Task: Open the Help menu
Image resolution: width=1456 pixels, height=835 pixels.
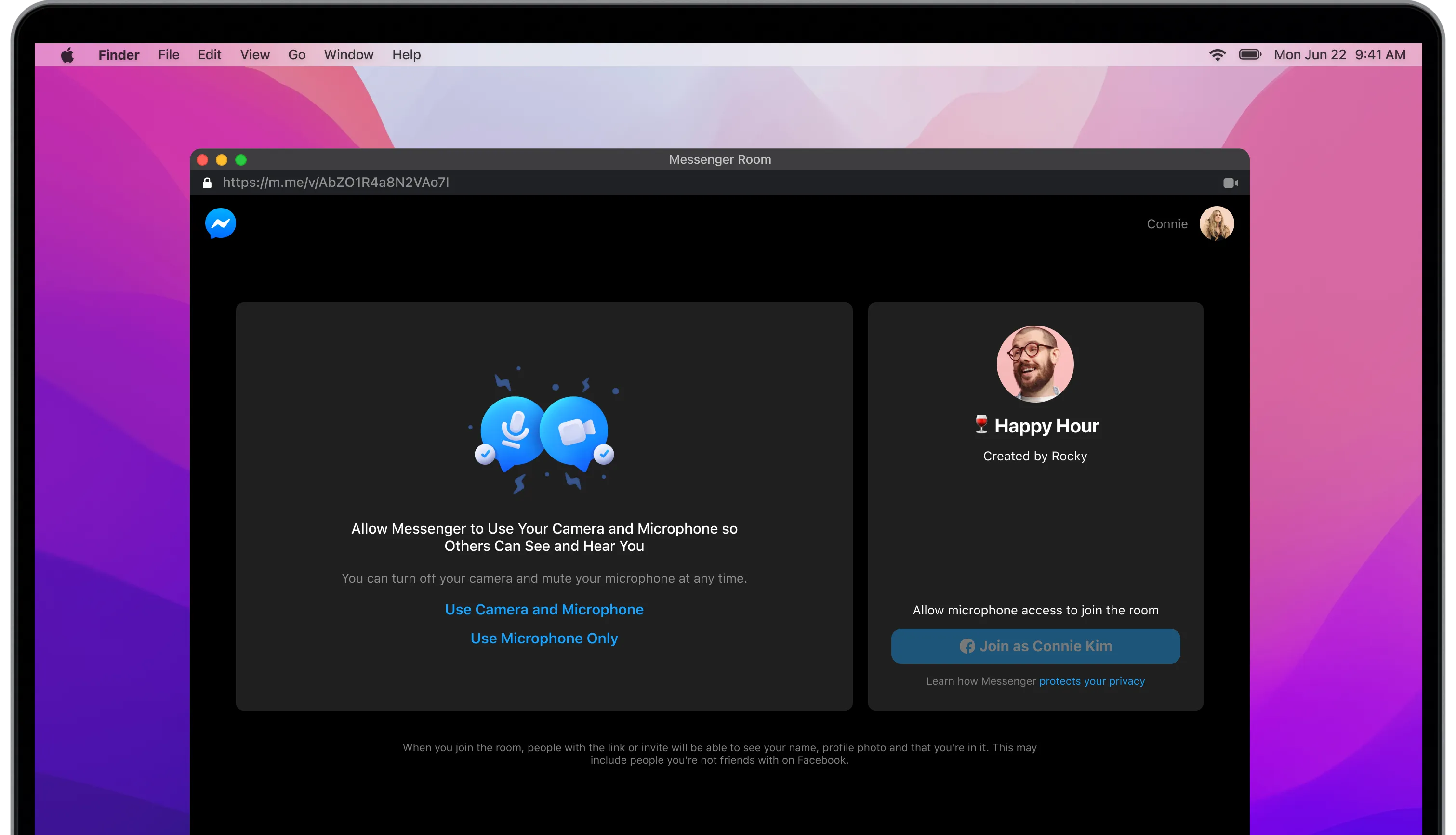Action: pyautogui.click(x=406, y=55)
